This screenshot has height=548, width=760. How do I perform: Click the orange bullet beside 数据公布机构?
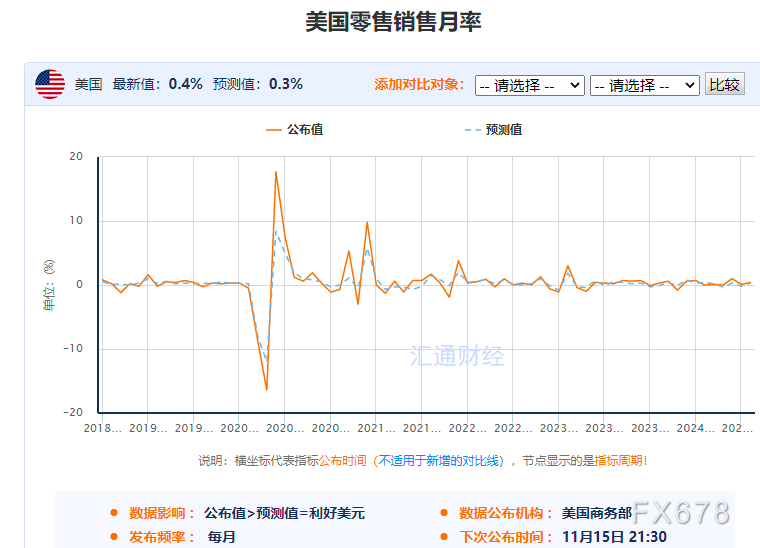[444, 514]
